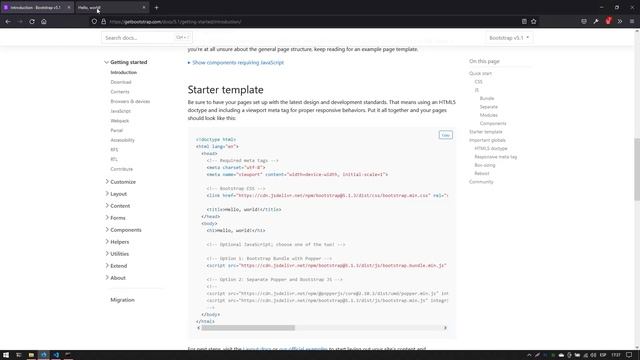Open the Windows Start menu

pyautogui.click(x=6, y=355)
